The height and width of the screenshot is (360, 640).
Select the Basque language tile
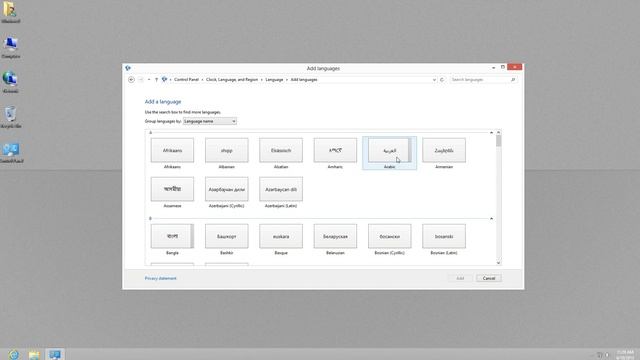[x=281, y=240]
